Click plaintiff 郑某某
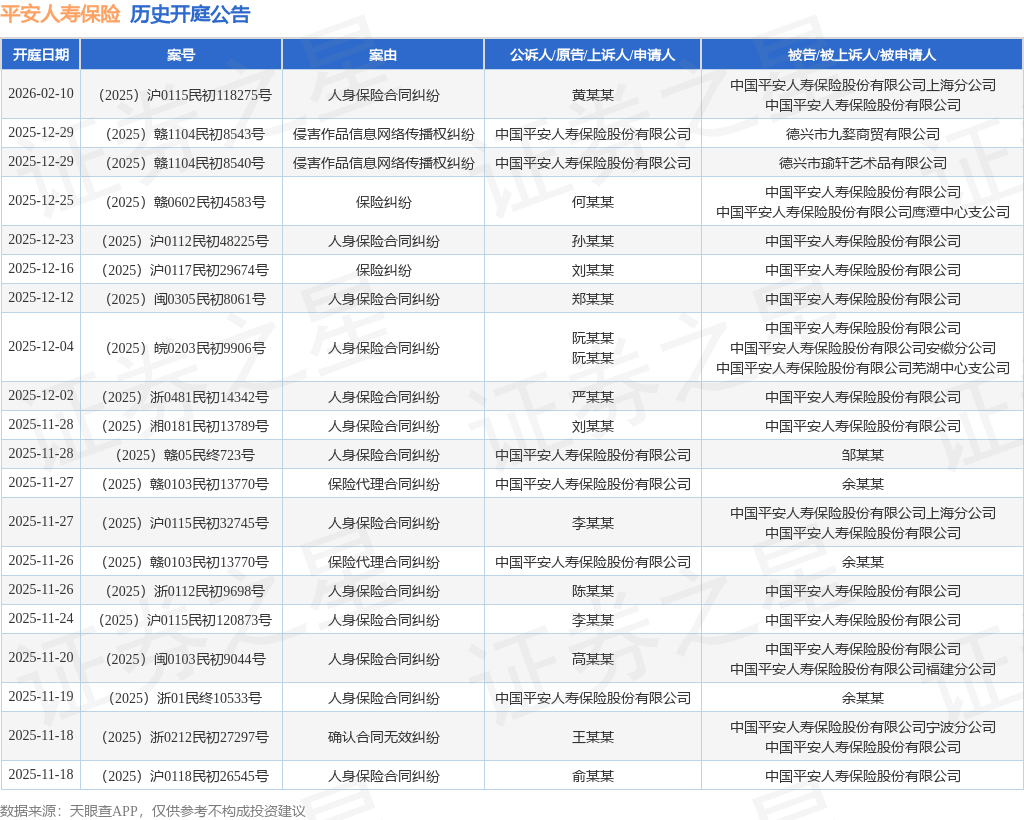This screenshot has height=820, width=1024. 592,299
